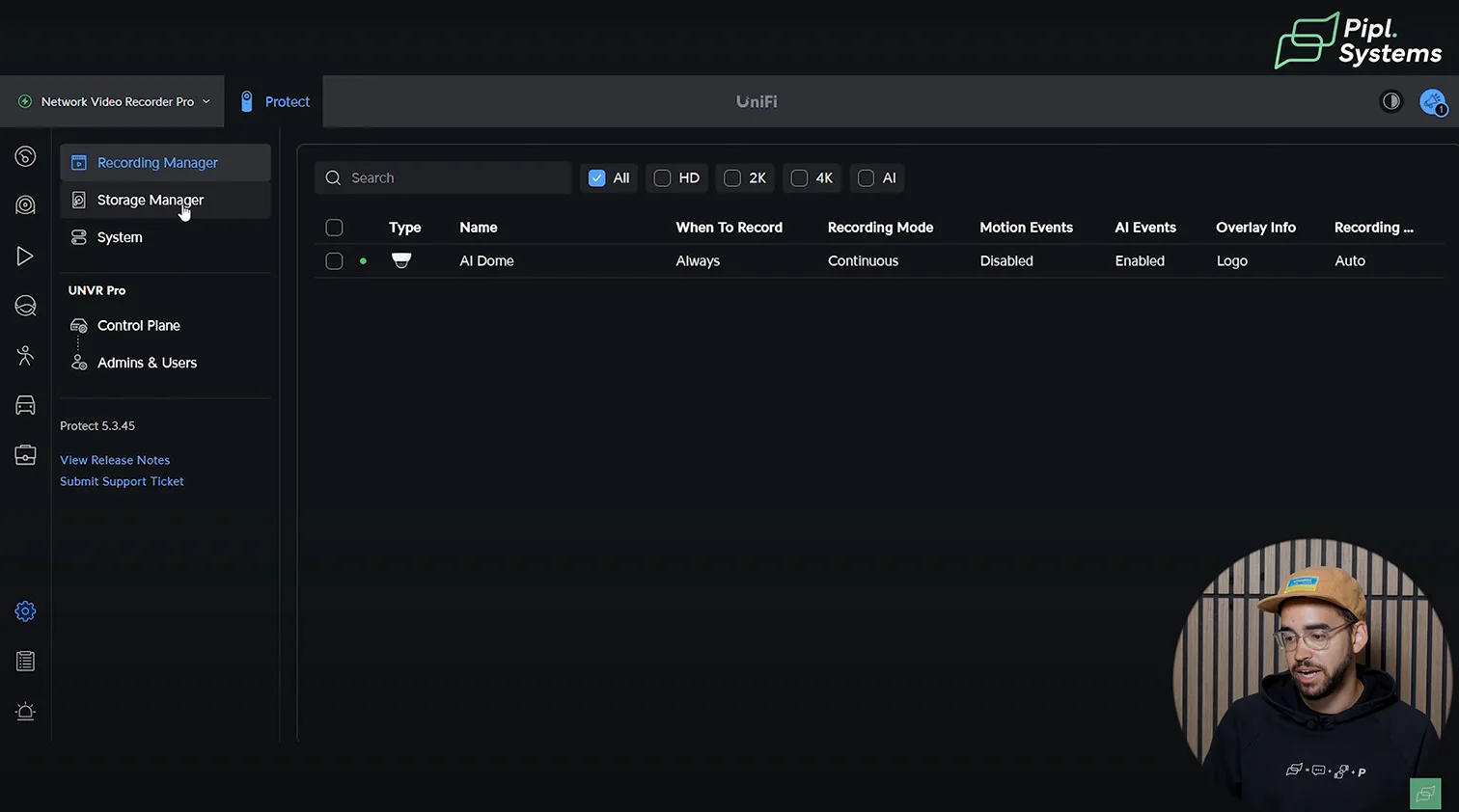The width and height of the screenshot is (1459, 812).
Task: Click the Disabled motion events cell
Action: pyautogui.click(x=1006, y=260)
